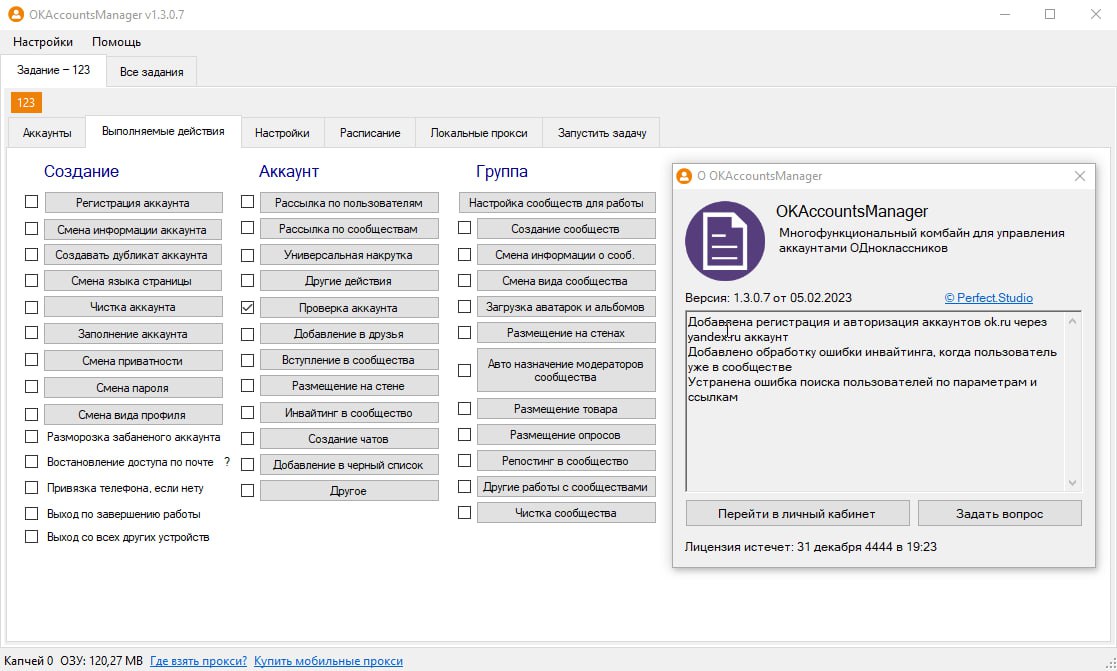Click Добавление в черный список button
Viewport: 1117px width, 671px height.
[x=349, y=465]
